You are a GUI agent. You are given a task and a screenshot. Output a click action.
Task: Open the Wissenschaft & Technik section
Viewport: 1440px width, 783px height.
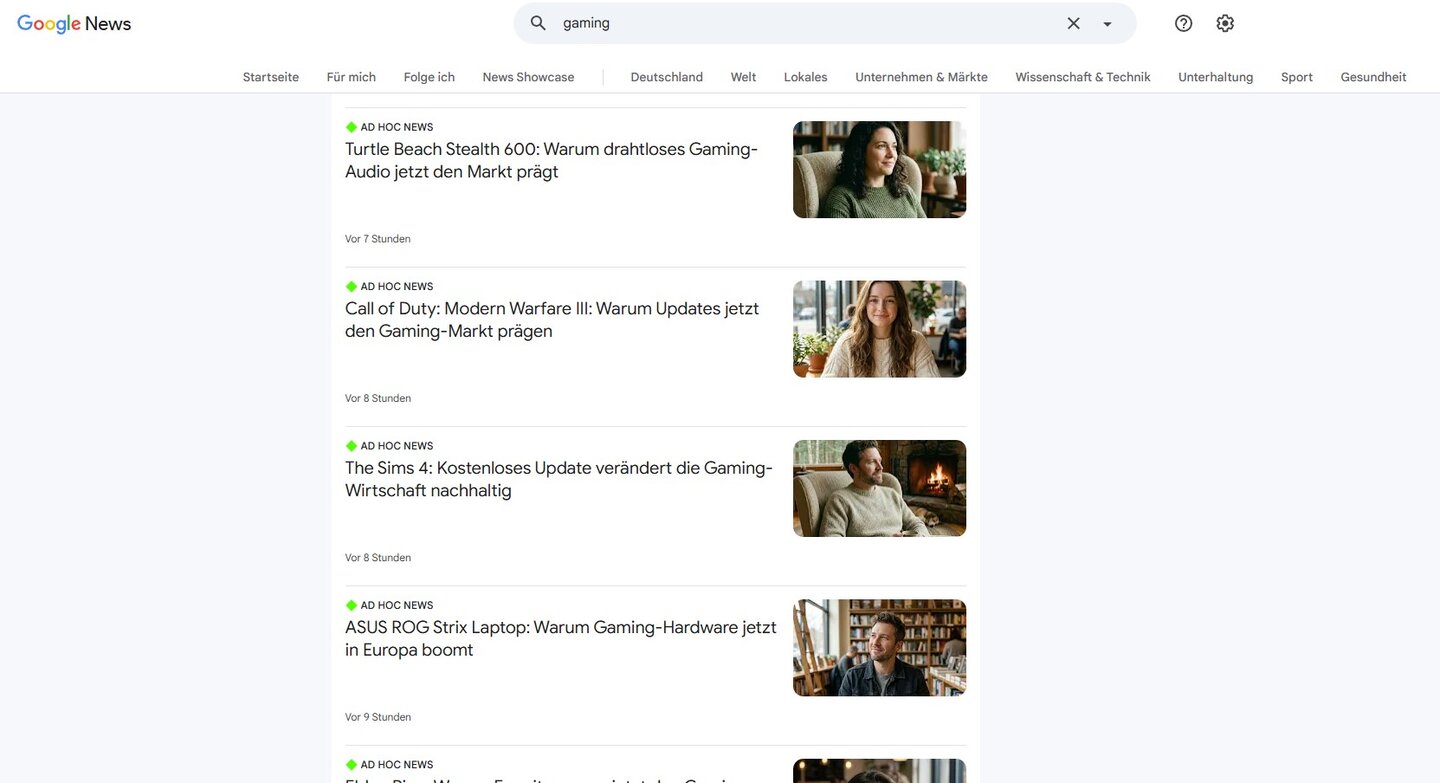pos(1082,77)
